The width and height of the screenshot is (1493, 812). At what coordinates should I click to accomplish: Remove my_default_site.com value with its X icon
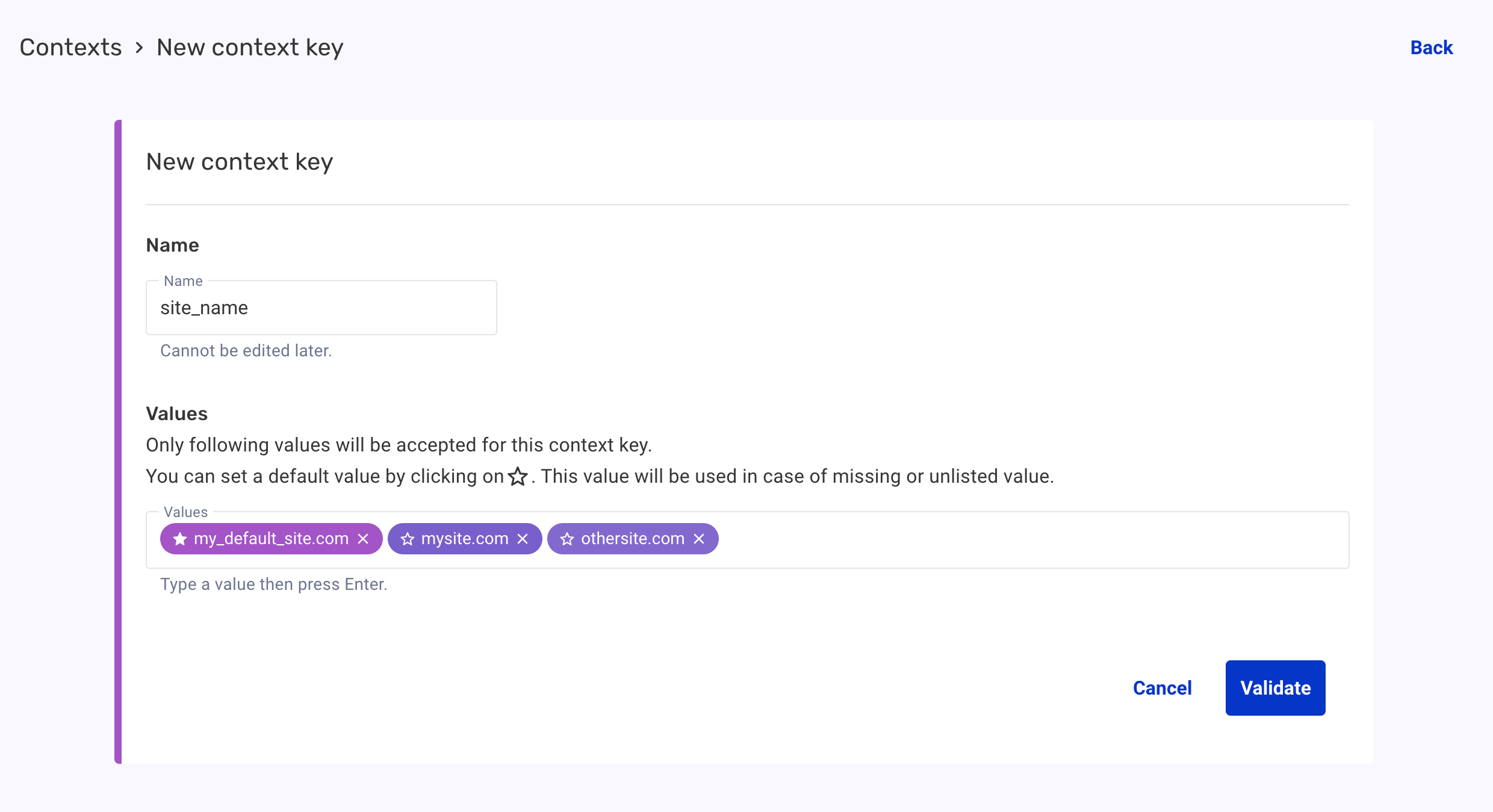pos(363,539)
